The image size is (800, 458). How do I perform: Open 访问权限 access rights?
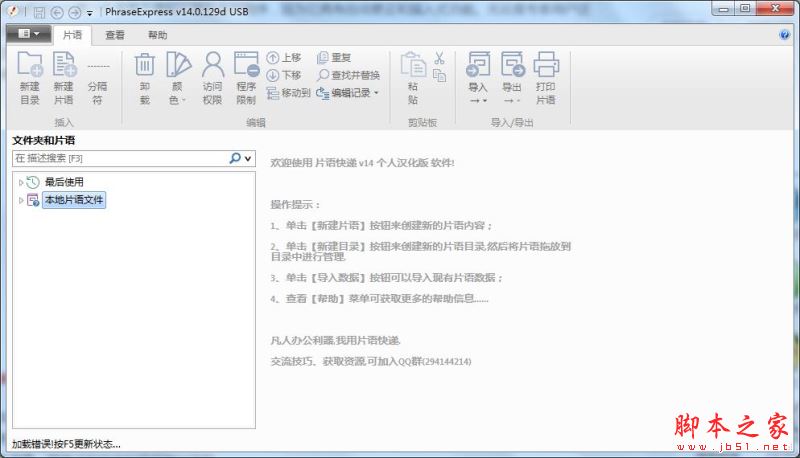tap(212, 78)
